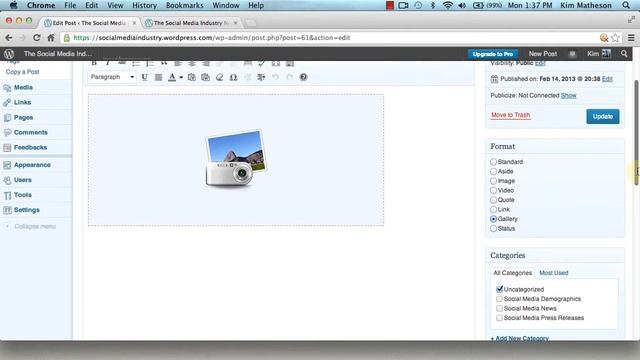Select the gallery placeholder in the editor

tap(236, 160)
